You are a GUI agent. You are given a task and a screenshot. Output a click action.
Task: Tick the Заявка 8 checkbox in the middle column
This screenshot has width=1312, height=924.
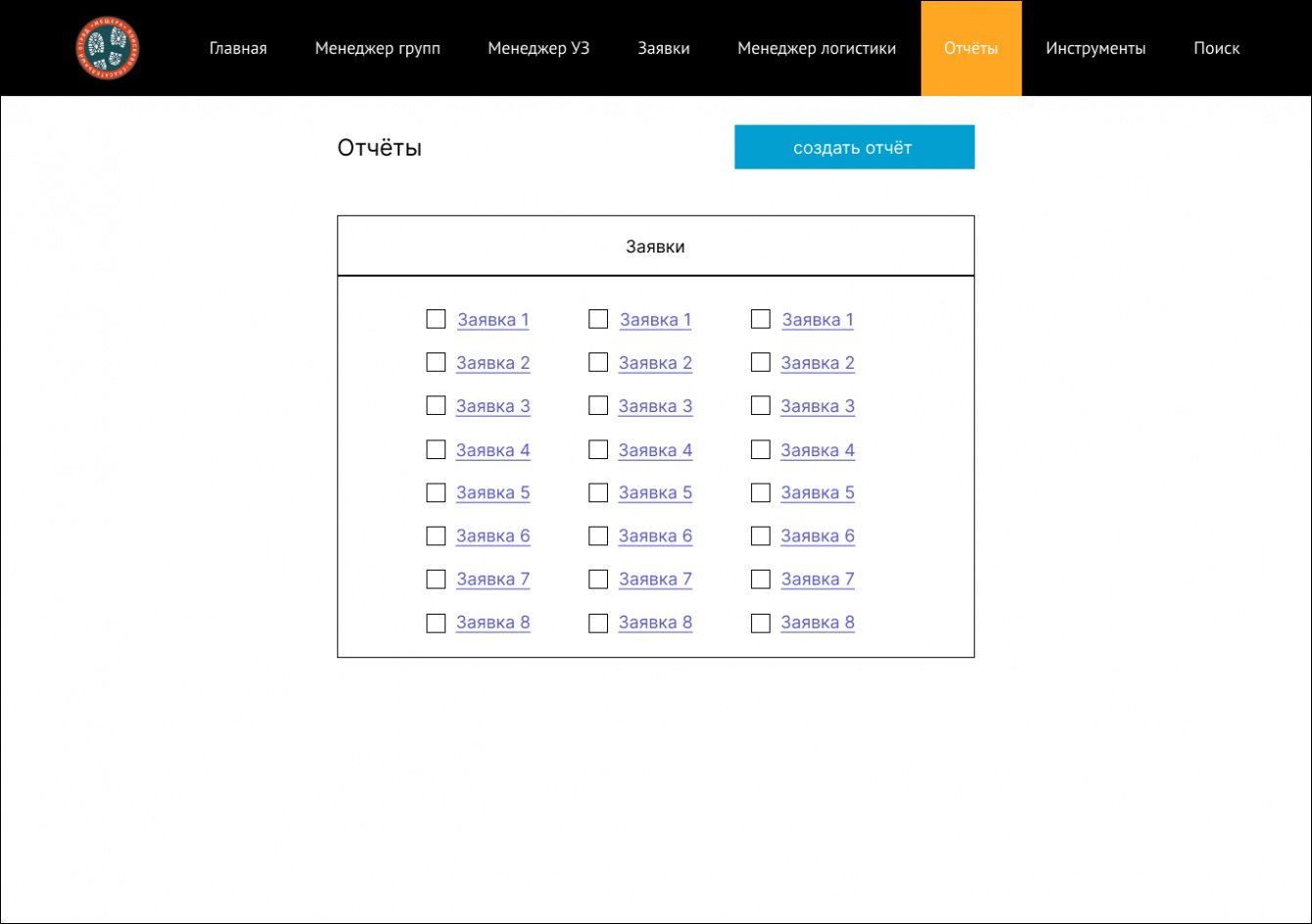tap(598, 623)
